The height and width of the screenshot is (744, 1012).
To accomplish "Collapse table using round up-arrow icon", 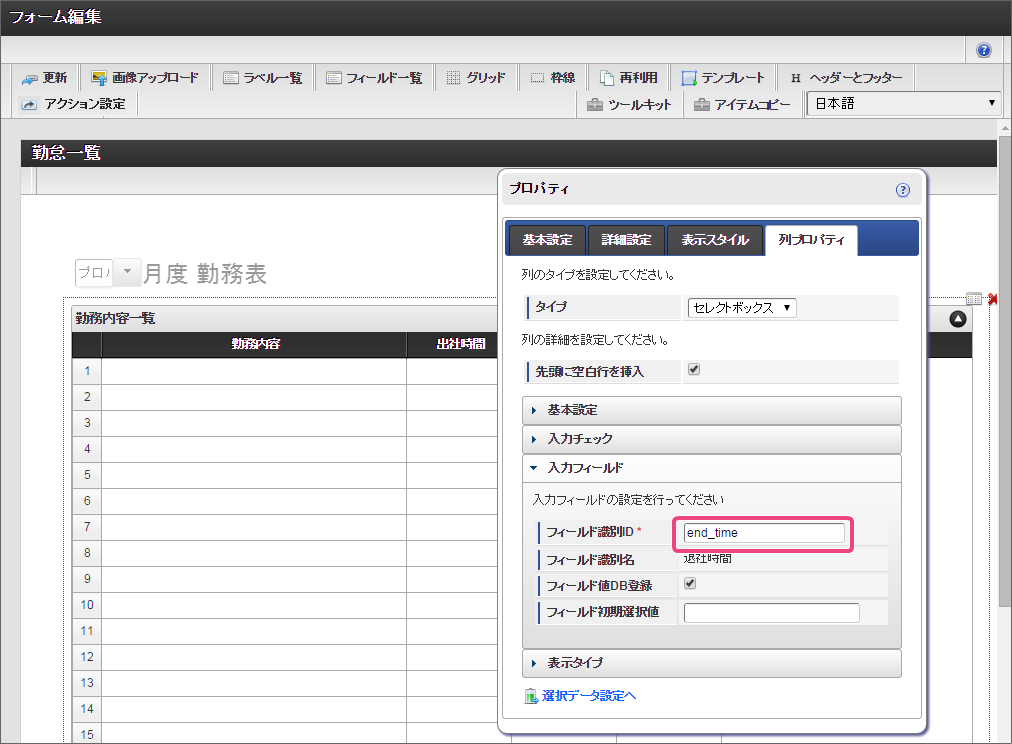I will pos(958,319).
